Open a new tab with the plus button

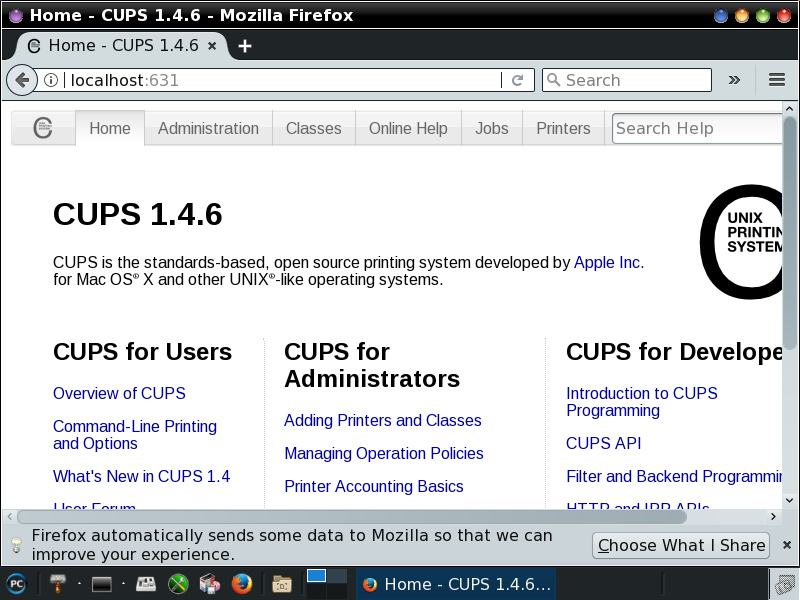pos(244,46)
